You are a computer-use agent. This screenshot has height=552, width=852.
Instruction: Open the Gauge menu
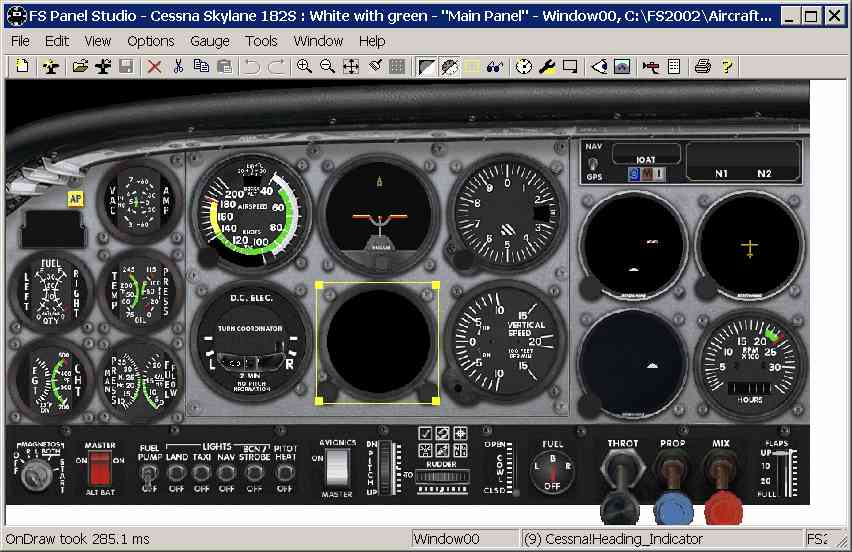click(x=210, y=41)
